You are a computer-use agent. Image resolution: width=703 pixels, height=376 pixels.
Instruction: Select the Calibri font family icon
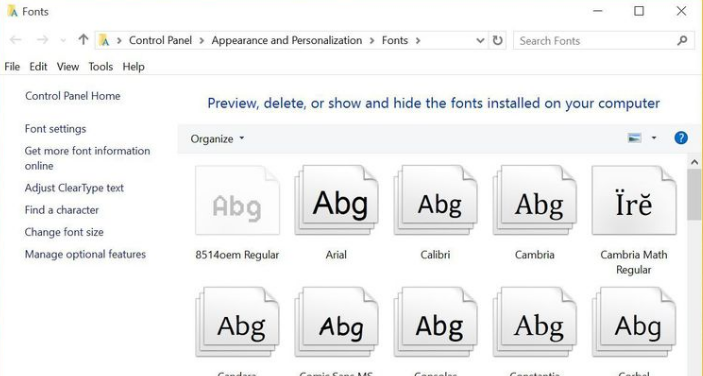point(435,200)
